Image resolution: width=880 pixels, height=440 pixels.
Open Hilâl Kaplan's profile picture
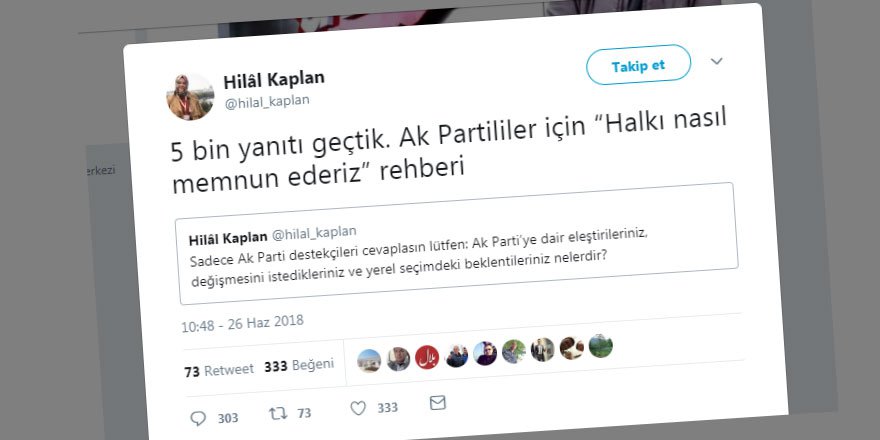(x=190, y=97)
